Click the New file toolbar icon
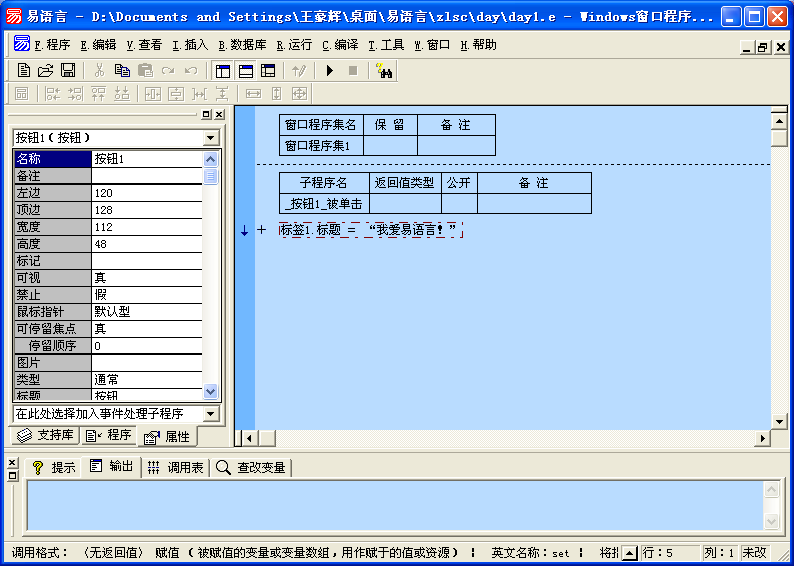Viewport: 794px width, 566px height. click(24, 70)
